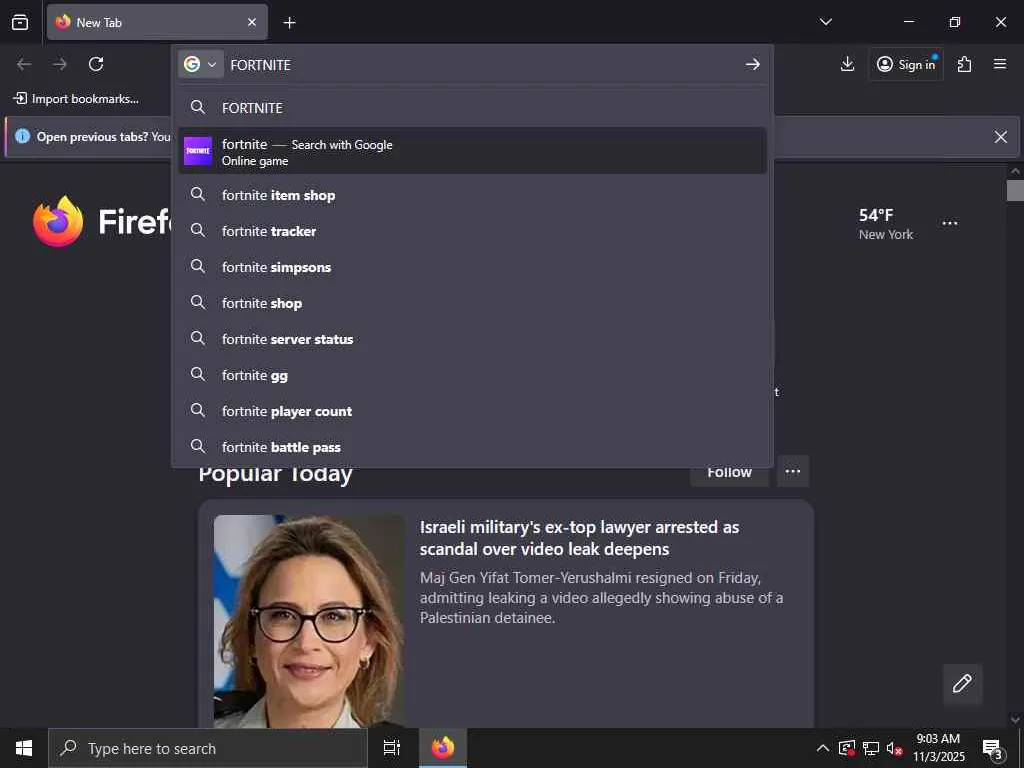The width and height of the screenshot is (1024, 768).
Task: Close the New Tab tab
Action: [252, 22]
